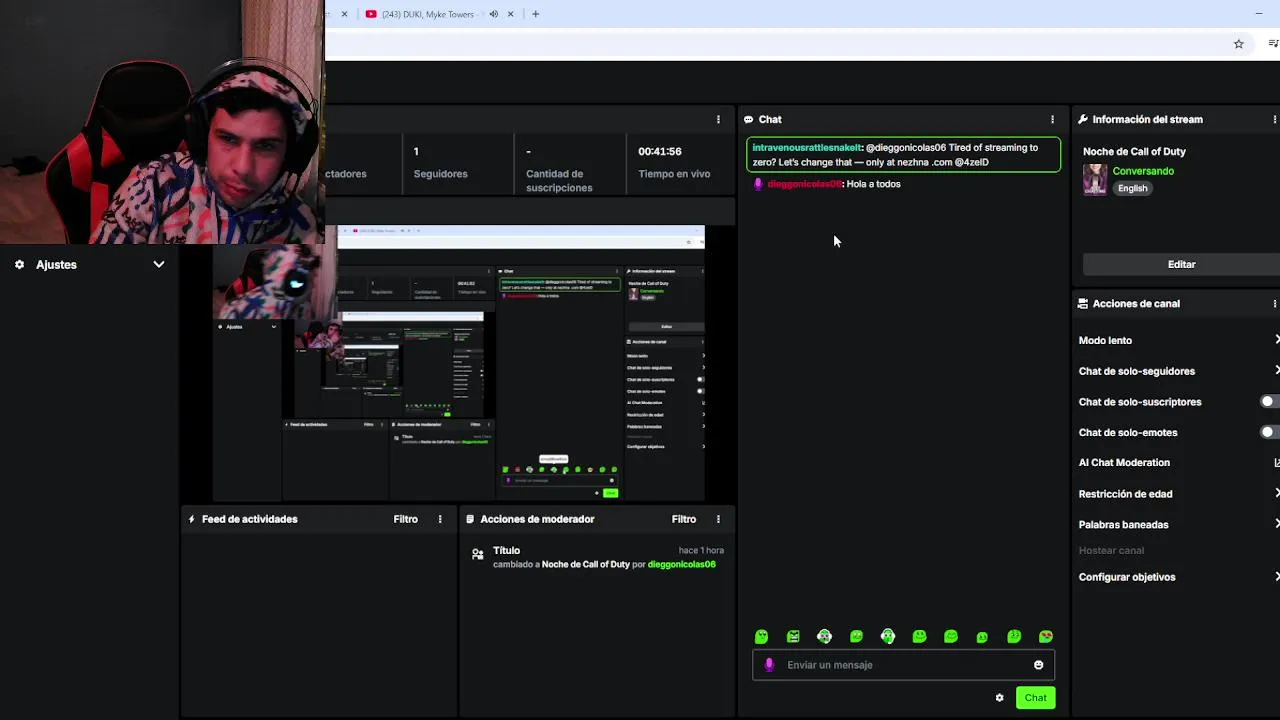Click dieggonicolas06 username in chat
This screenshot has width=1280, height=720.
pyautogui.click(x=804, y=184)
